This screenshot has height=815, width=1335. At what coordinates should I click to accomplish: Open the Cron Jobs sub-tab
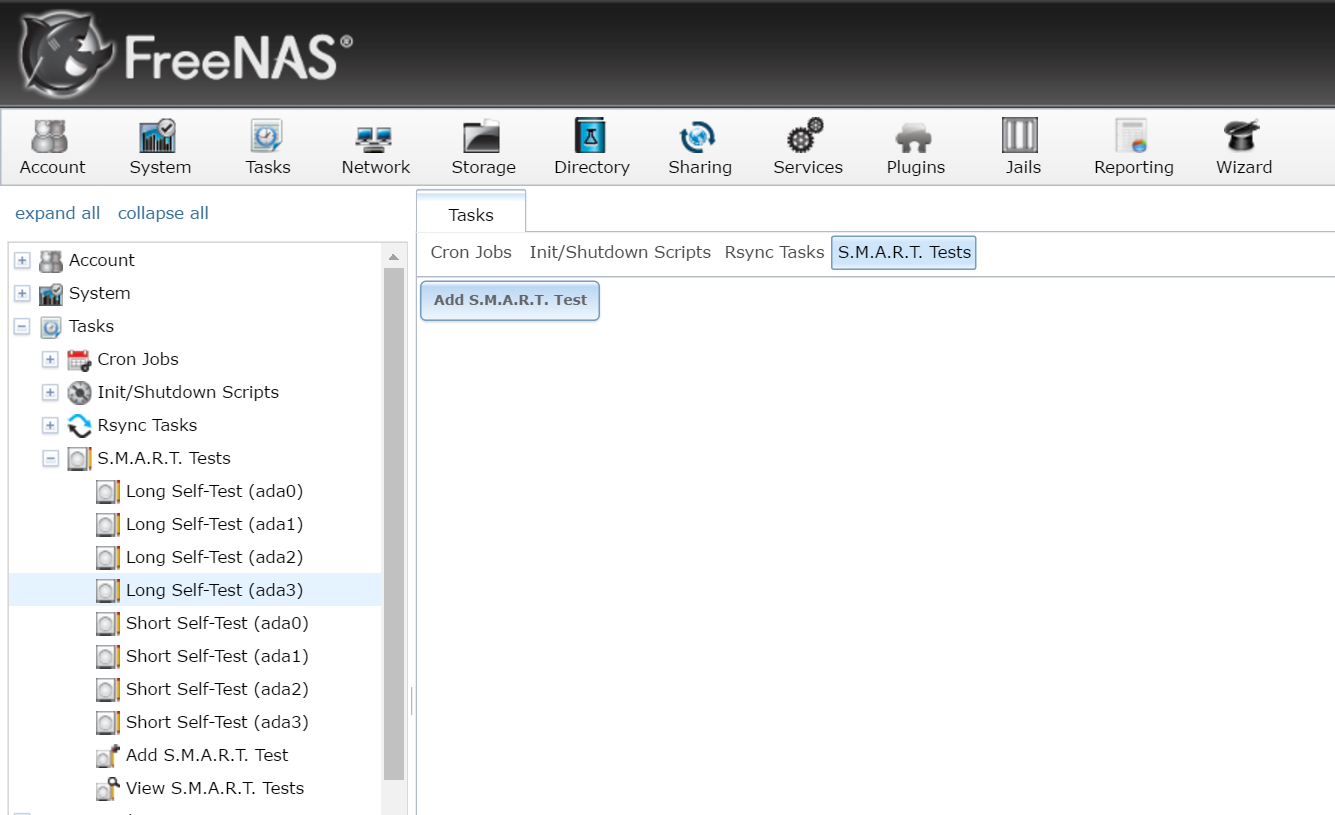pos(471,253)
